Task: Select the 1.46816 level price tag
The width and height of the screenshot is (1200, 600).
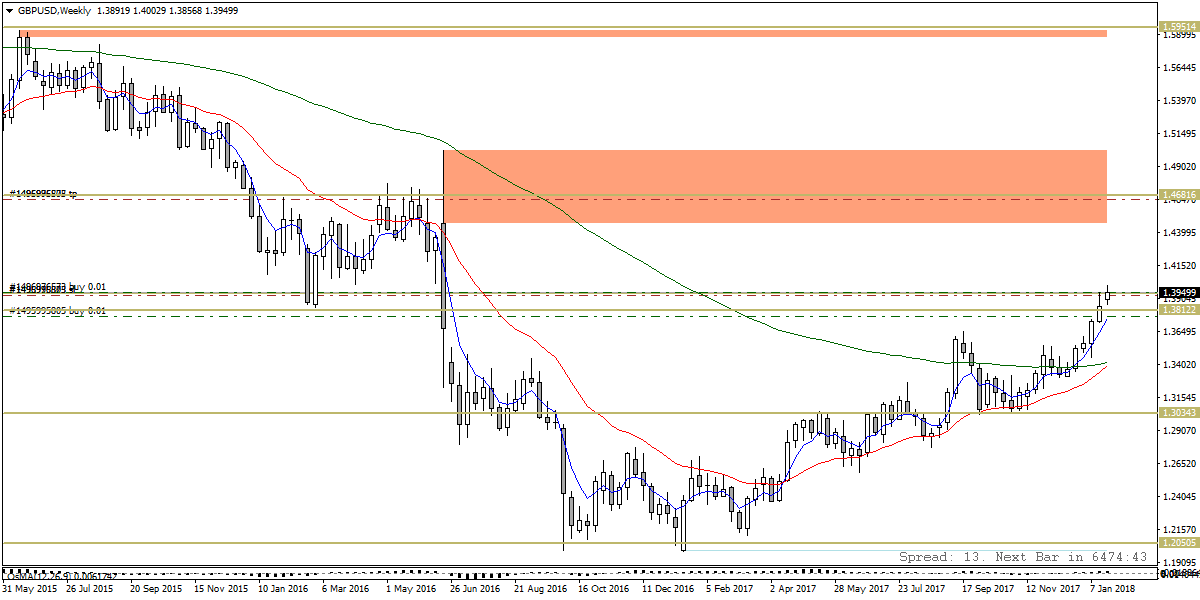Action: coord(1178,195)
